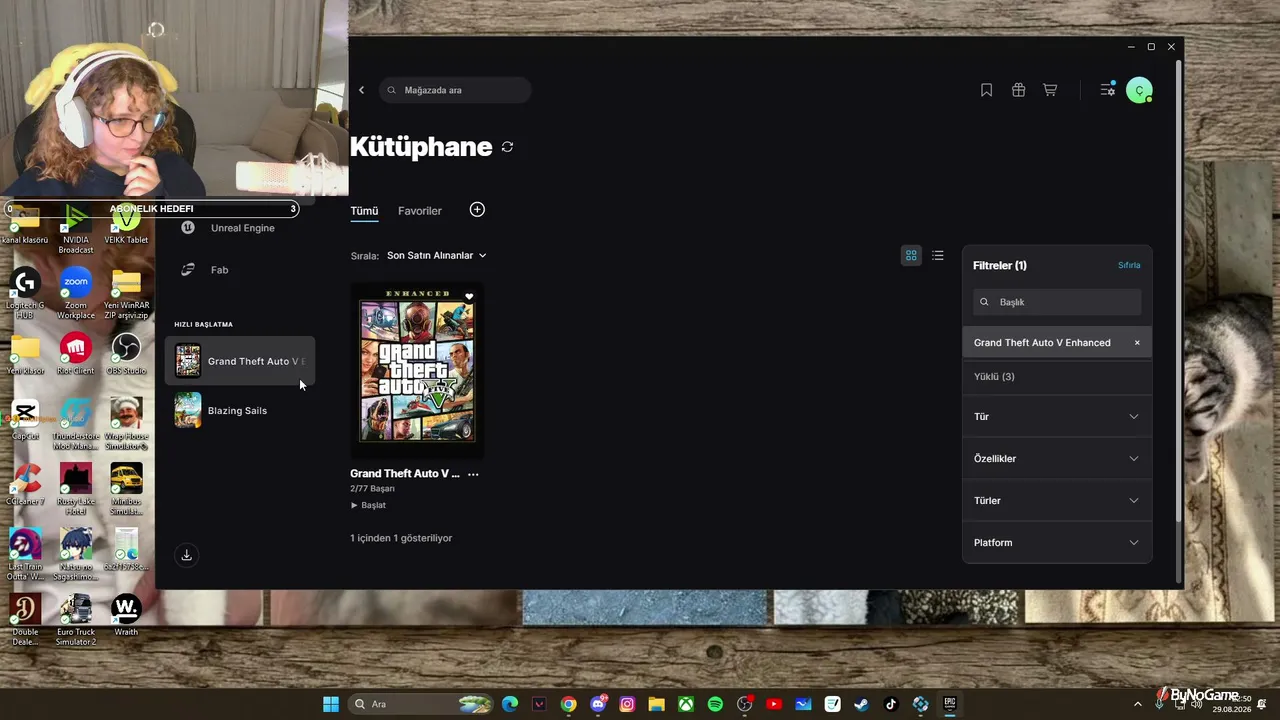Select the Euro Truck Simulator 2 icon

[x=76, y=620]
